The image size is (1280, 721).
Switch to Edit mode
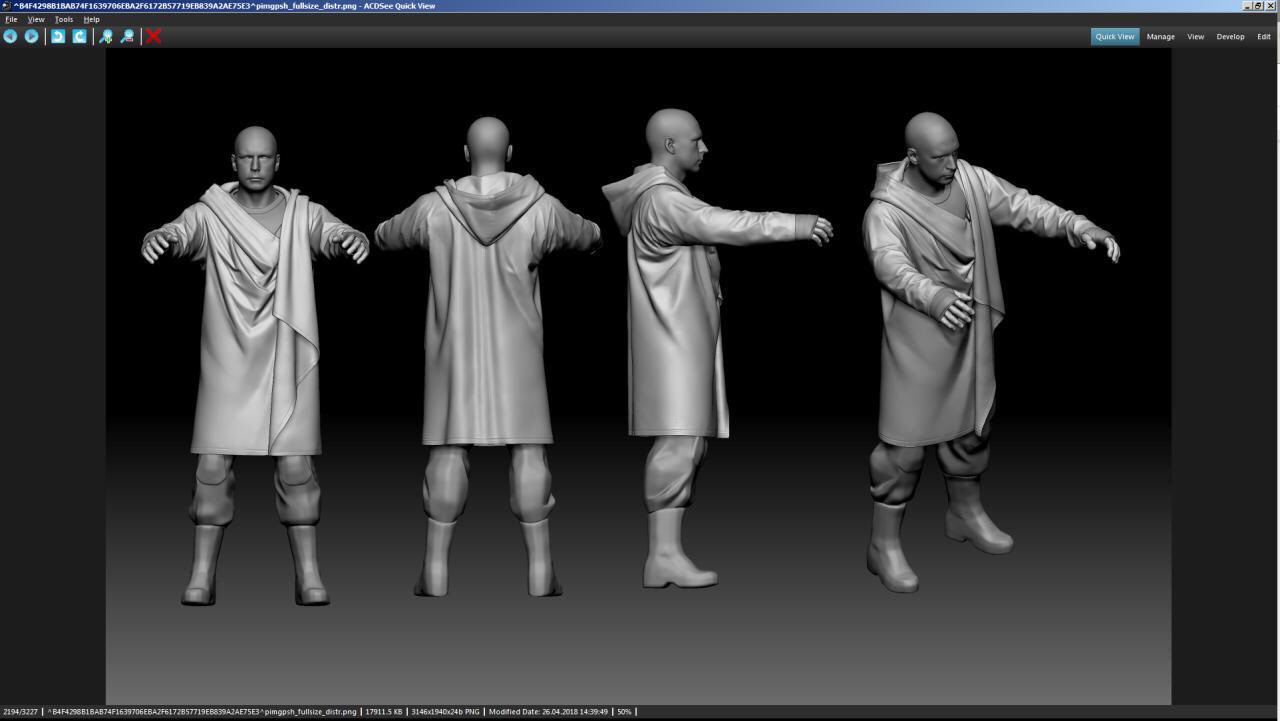[1264, 36]
